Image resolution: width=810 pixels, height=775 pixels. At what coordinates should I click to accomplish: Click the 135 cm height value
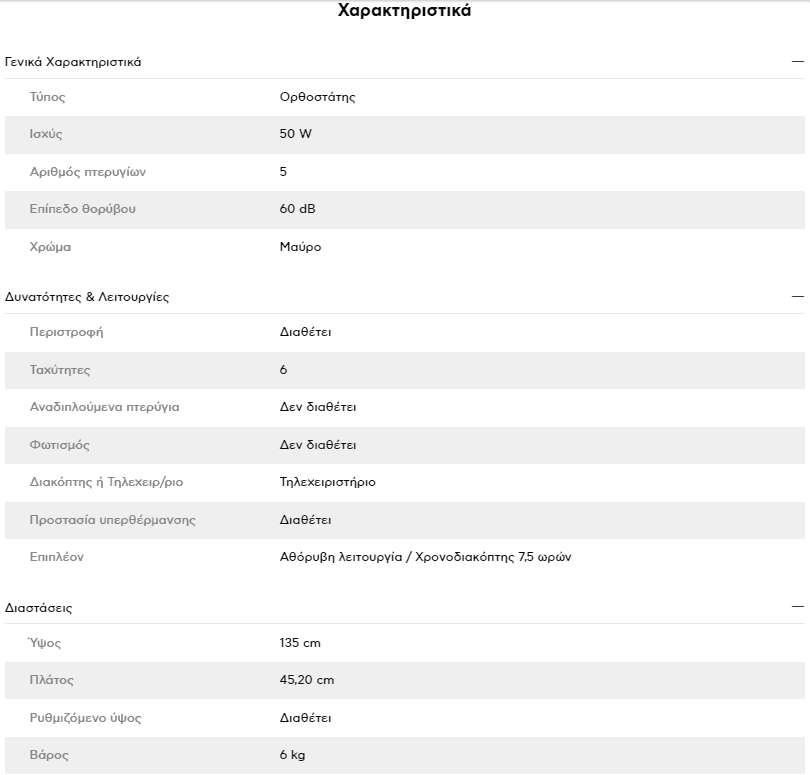[x=300, y=643]
